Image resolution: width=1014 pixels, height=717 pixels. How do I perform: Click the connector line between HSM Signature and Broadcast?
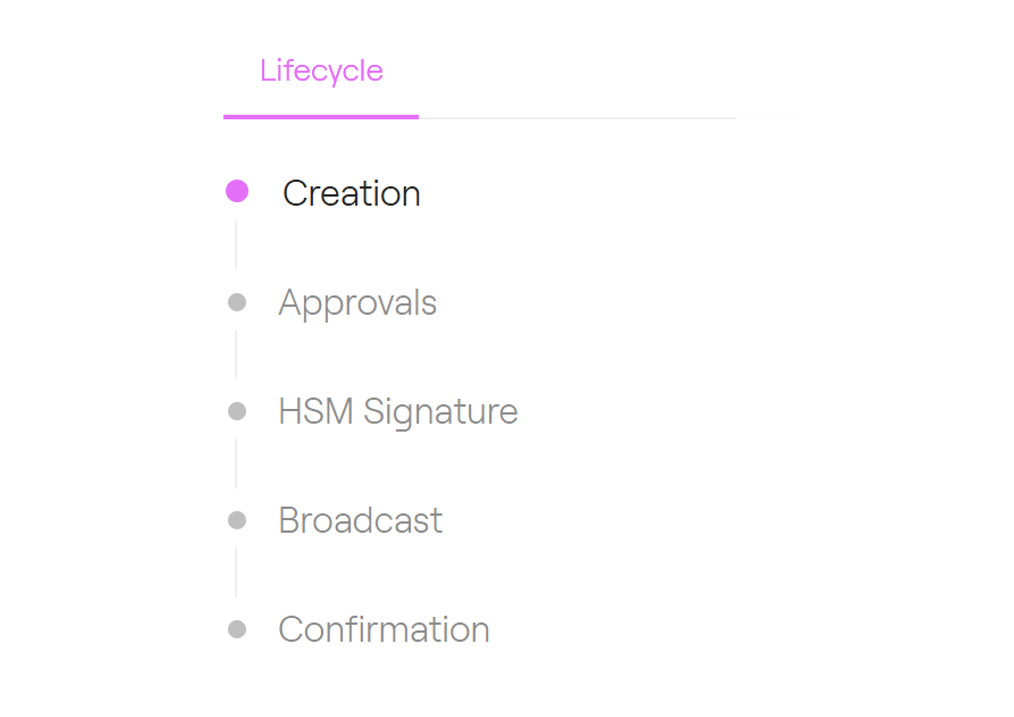[236, 464]
